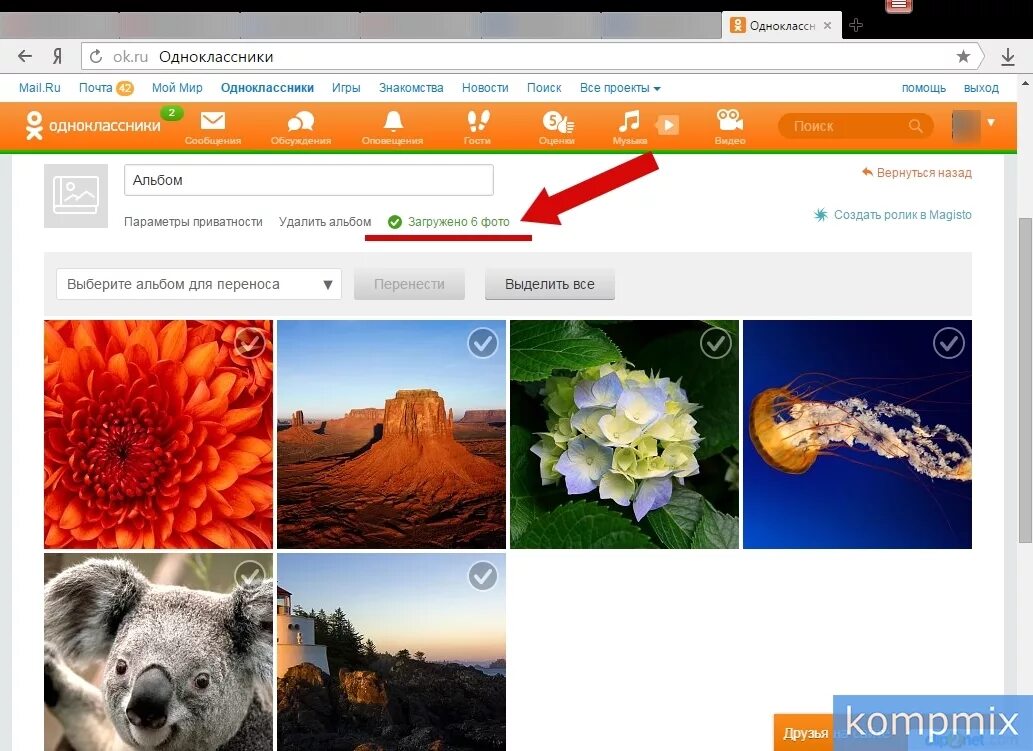1033x751 pixels.
Task: Open Mail.Ru portal link
Action: point(40,88)
